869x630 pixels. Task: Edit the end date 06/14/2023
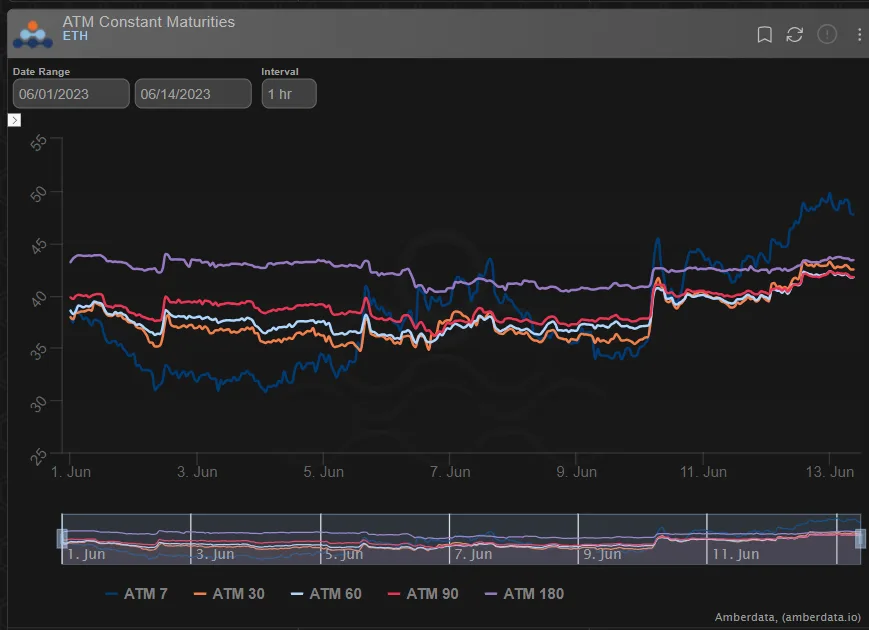[193, 94]
